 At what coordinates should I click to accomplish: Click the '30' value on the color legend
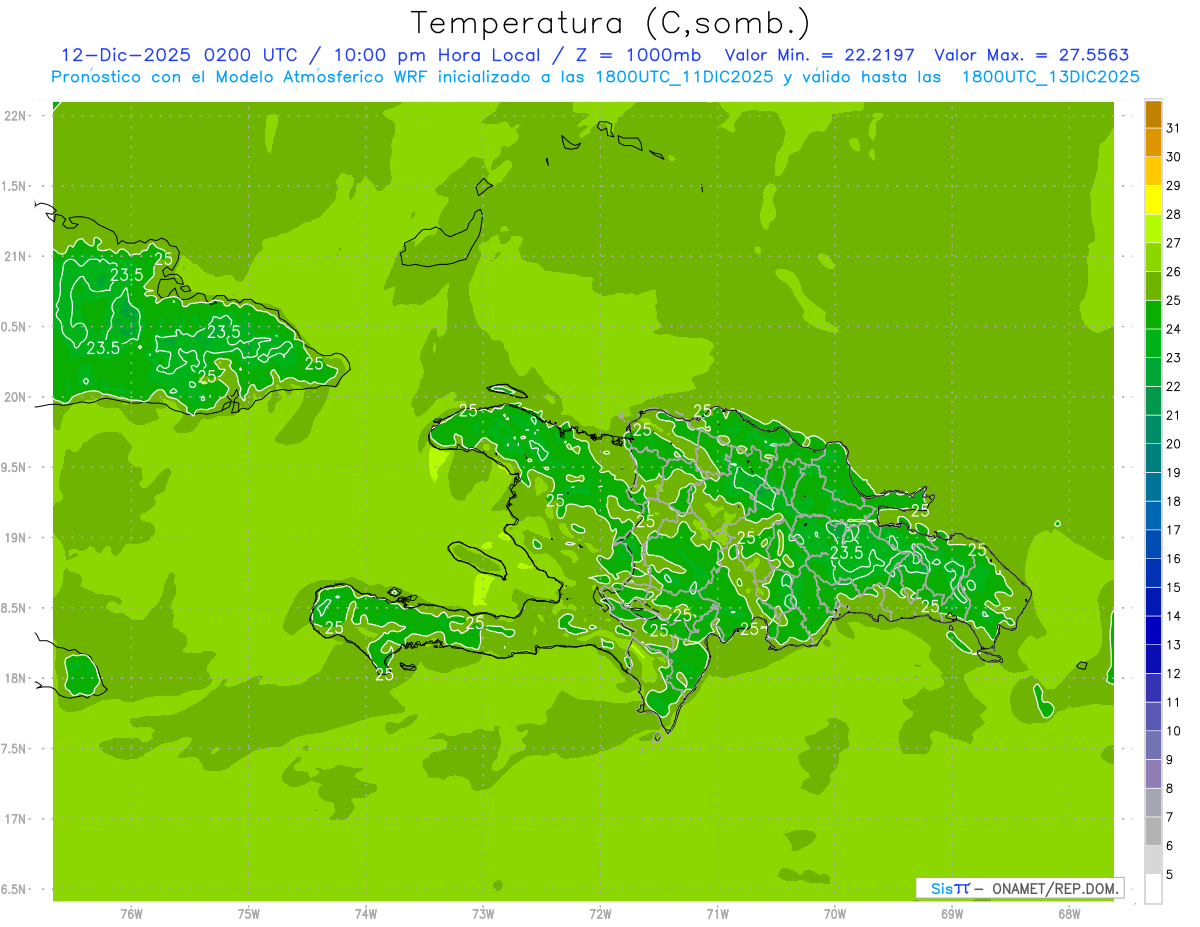tap(1174, 157)
